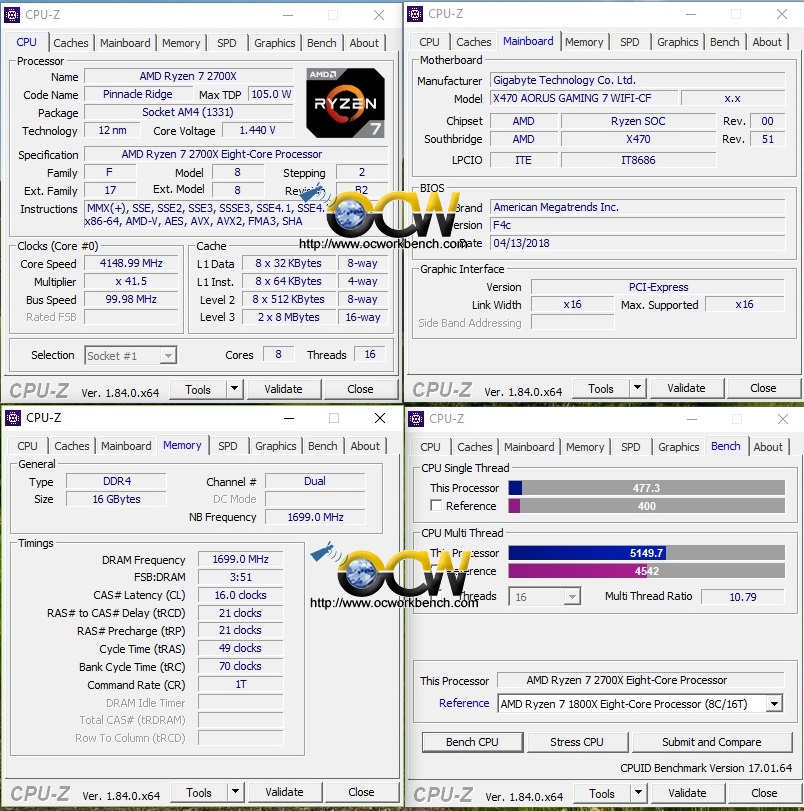The image size is (804, 811).
Task: Click the Bus Speed value 99.98 MHz
Action: [131, 299]
